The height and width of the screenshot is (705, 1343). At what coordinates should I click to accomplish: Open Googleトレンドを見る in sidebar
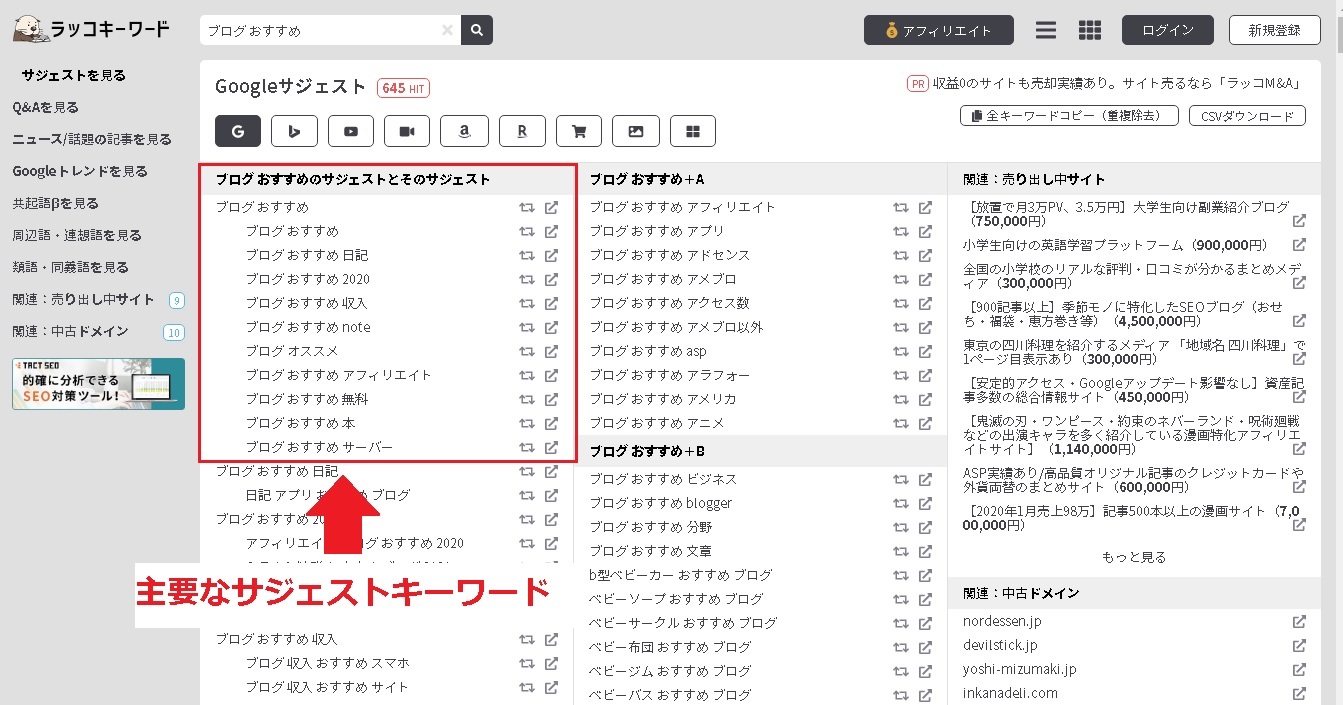click(x=80, y=171)
